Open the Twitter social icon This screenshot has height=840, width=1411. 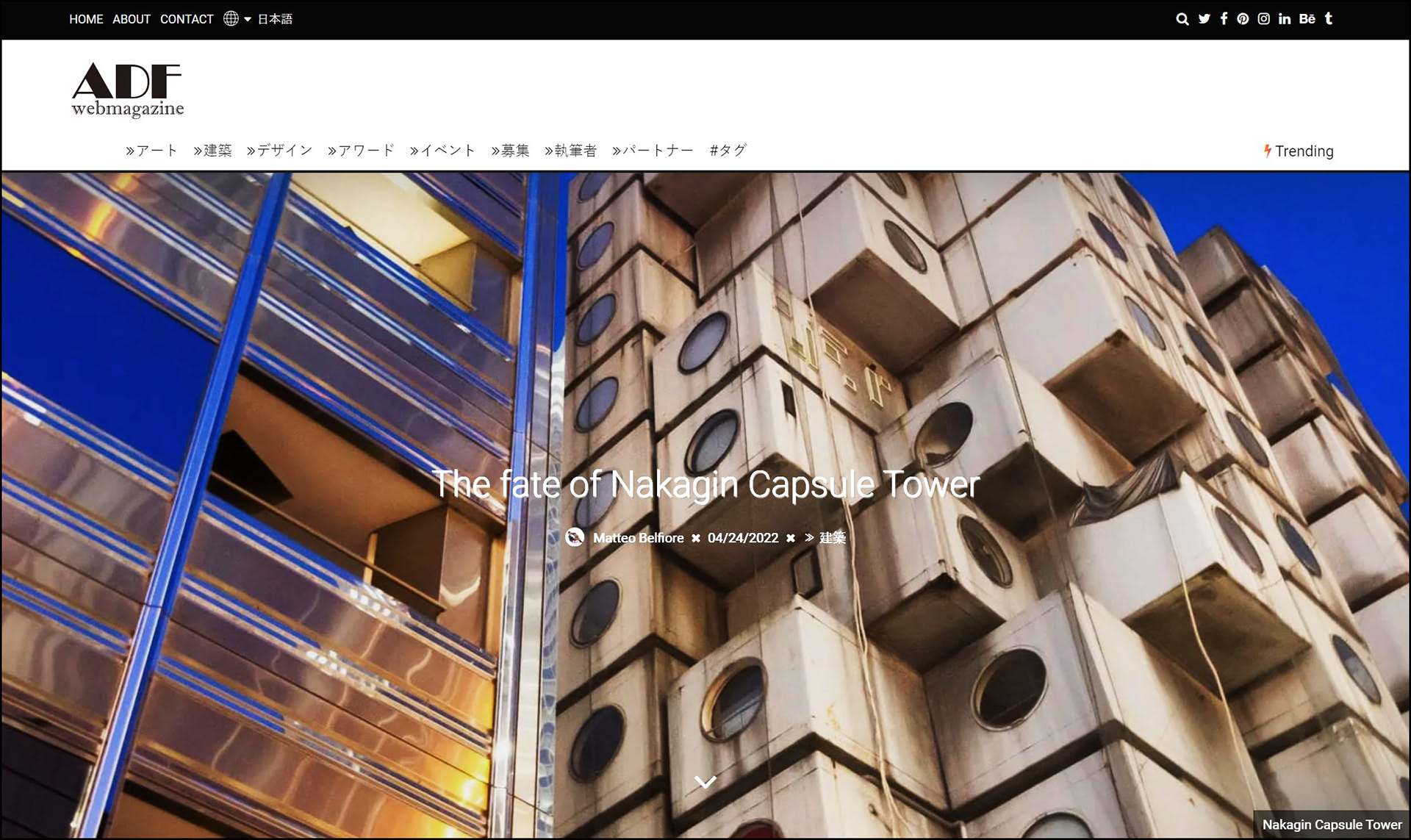tap(1204, 19)
